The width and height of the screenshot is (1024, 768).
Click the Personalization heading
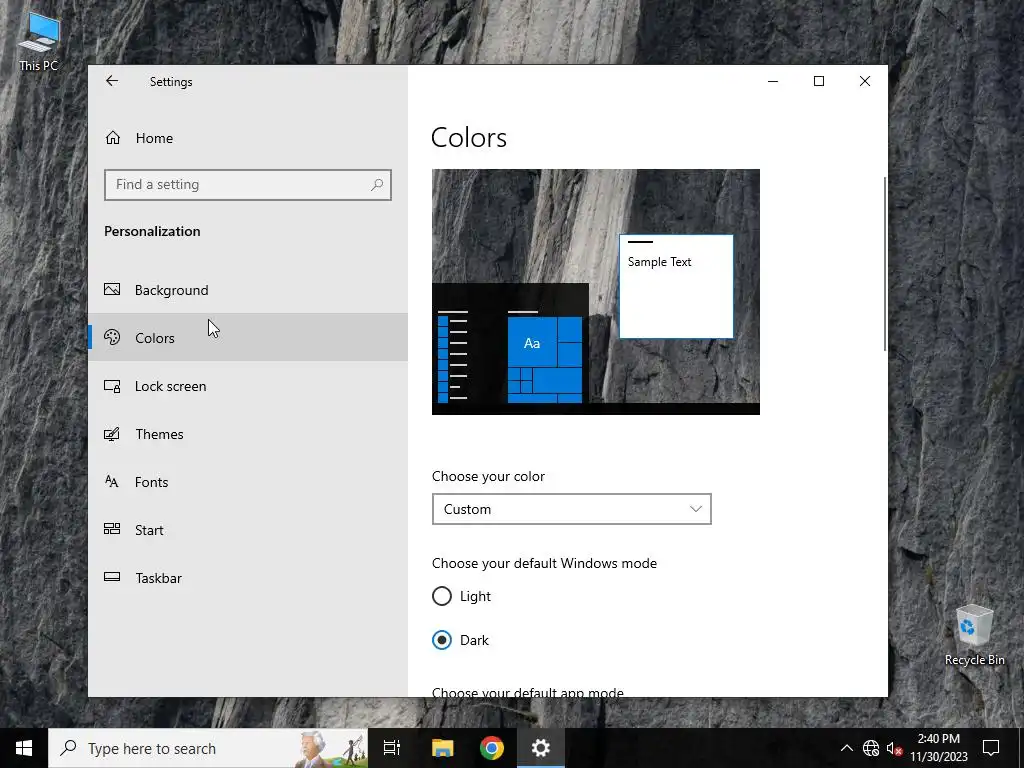152,231
